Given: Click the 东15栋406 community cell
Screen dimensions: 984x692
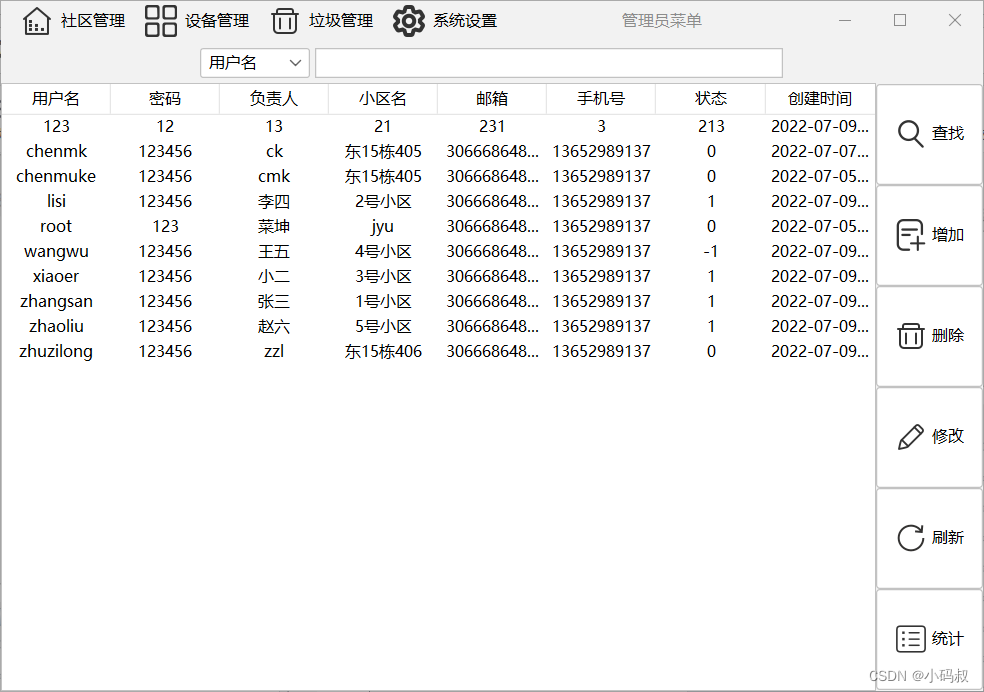Looking at the screenshot, I should (x=383, y=352).
